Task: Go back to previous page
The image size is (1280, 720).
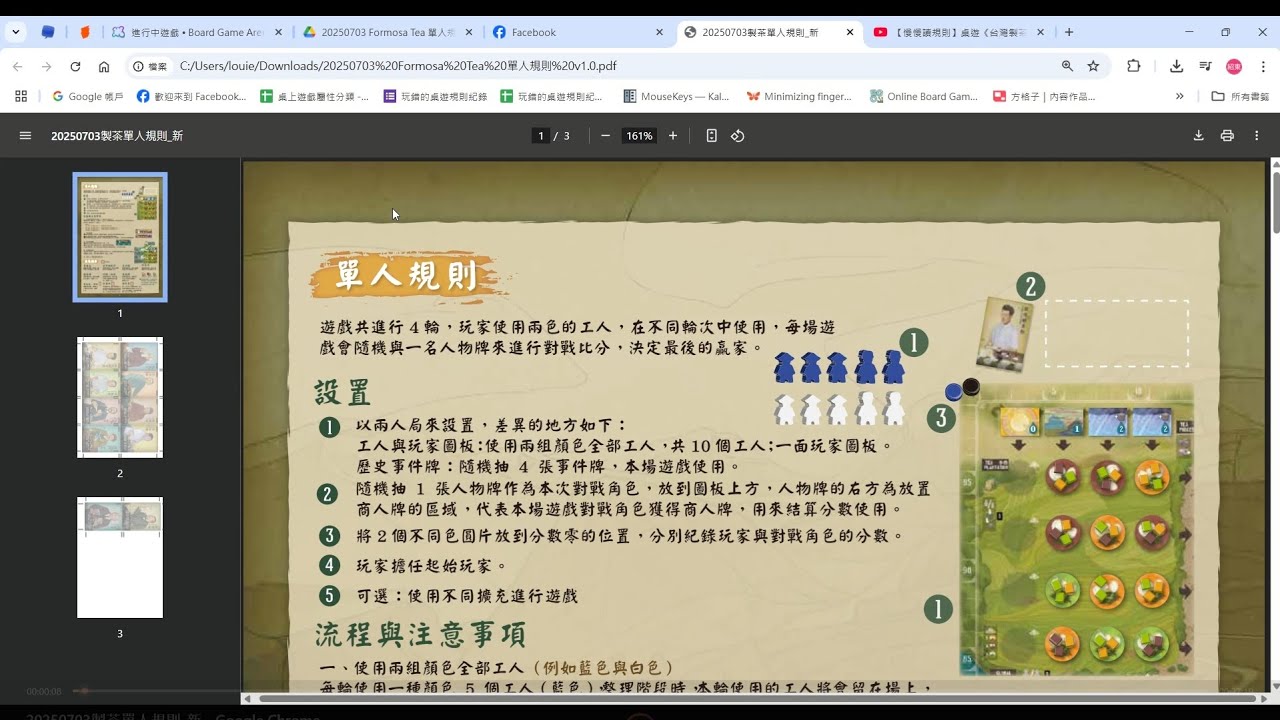Action: pyautogui.click(x=17, y=66)
